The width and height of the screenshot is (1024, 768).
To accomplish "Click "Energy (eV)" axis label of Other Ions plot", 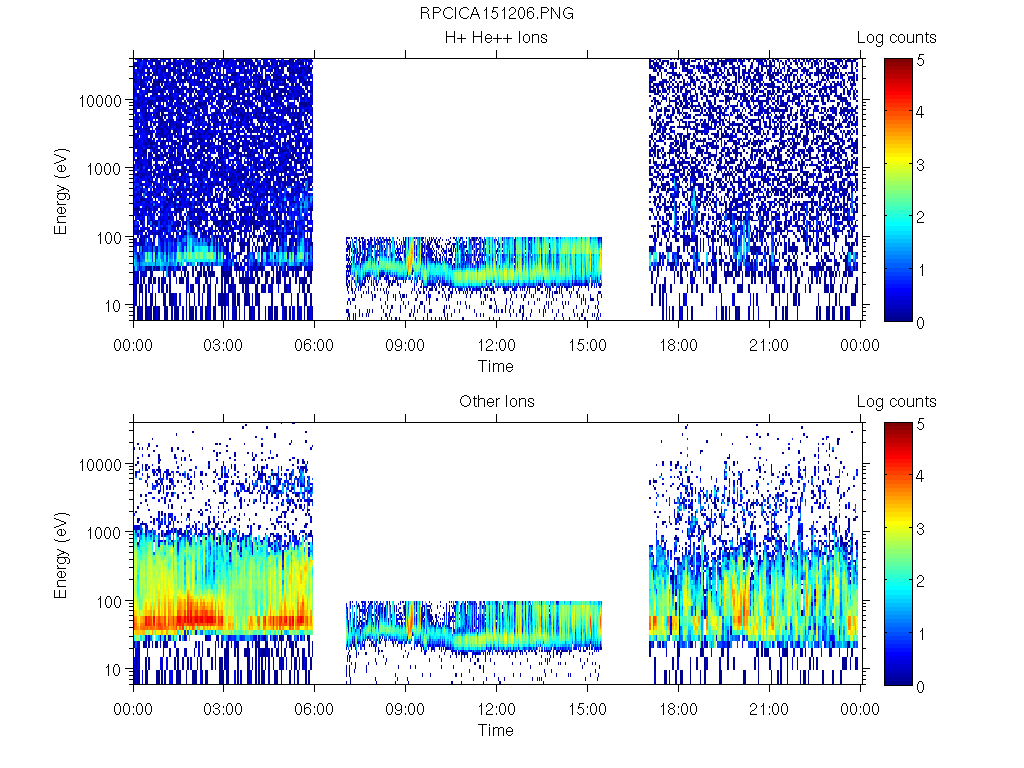I will [61, 555].
